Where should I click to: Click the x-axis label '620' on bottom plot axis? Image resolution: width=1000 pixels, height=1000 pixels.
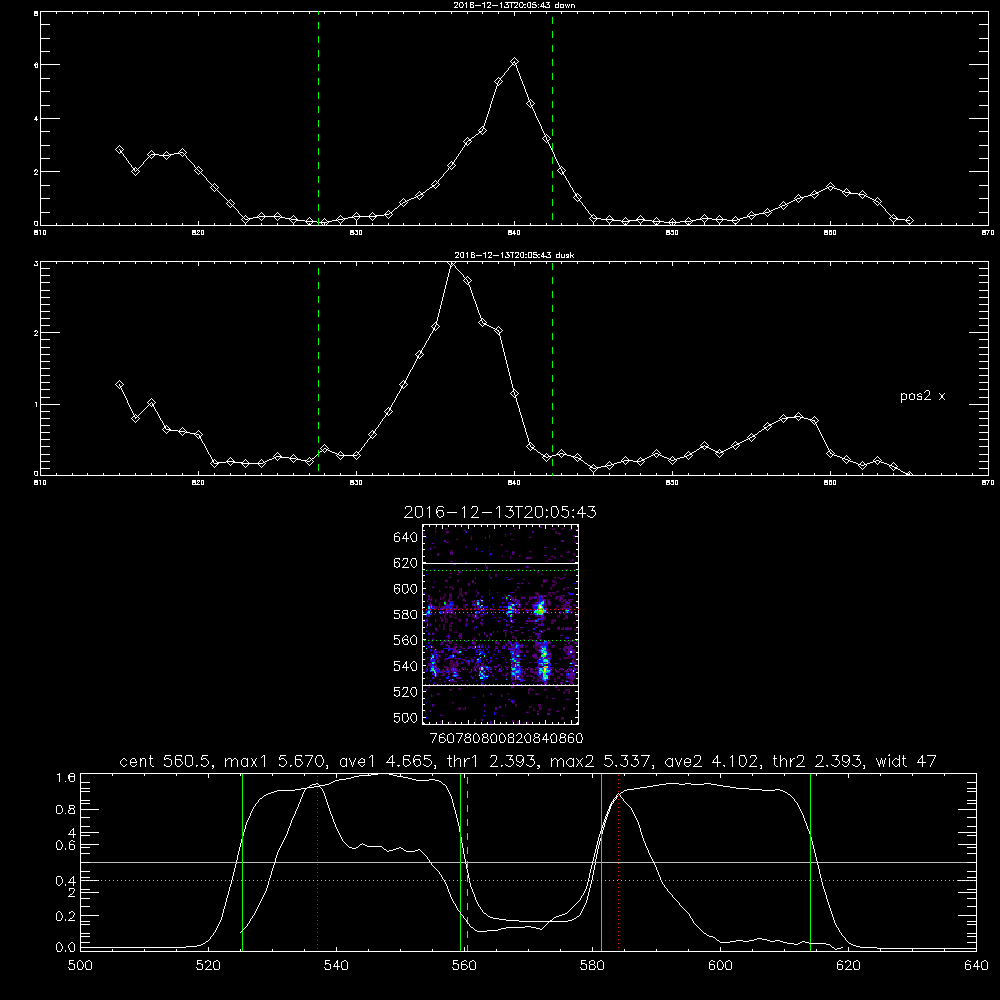pos(848,966)
